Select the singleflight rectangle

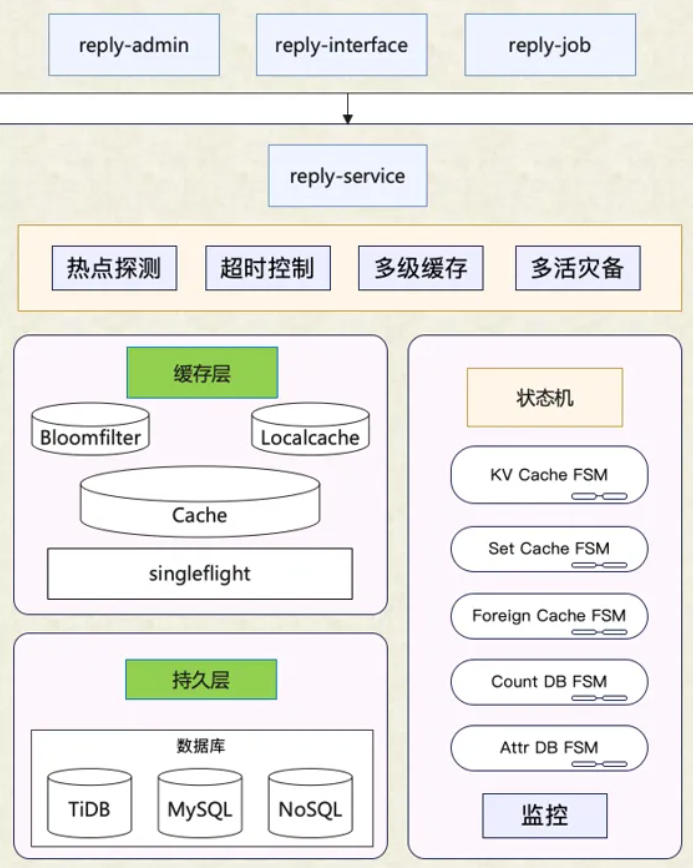[x=200, y=574]
